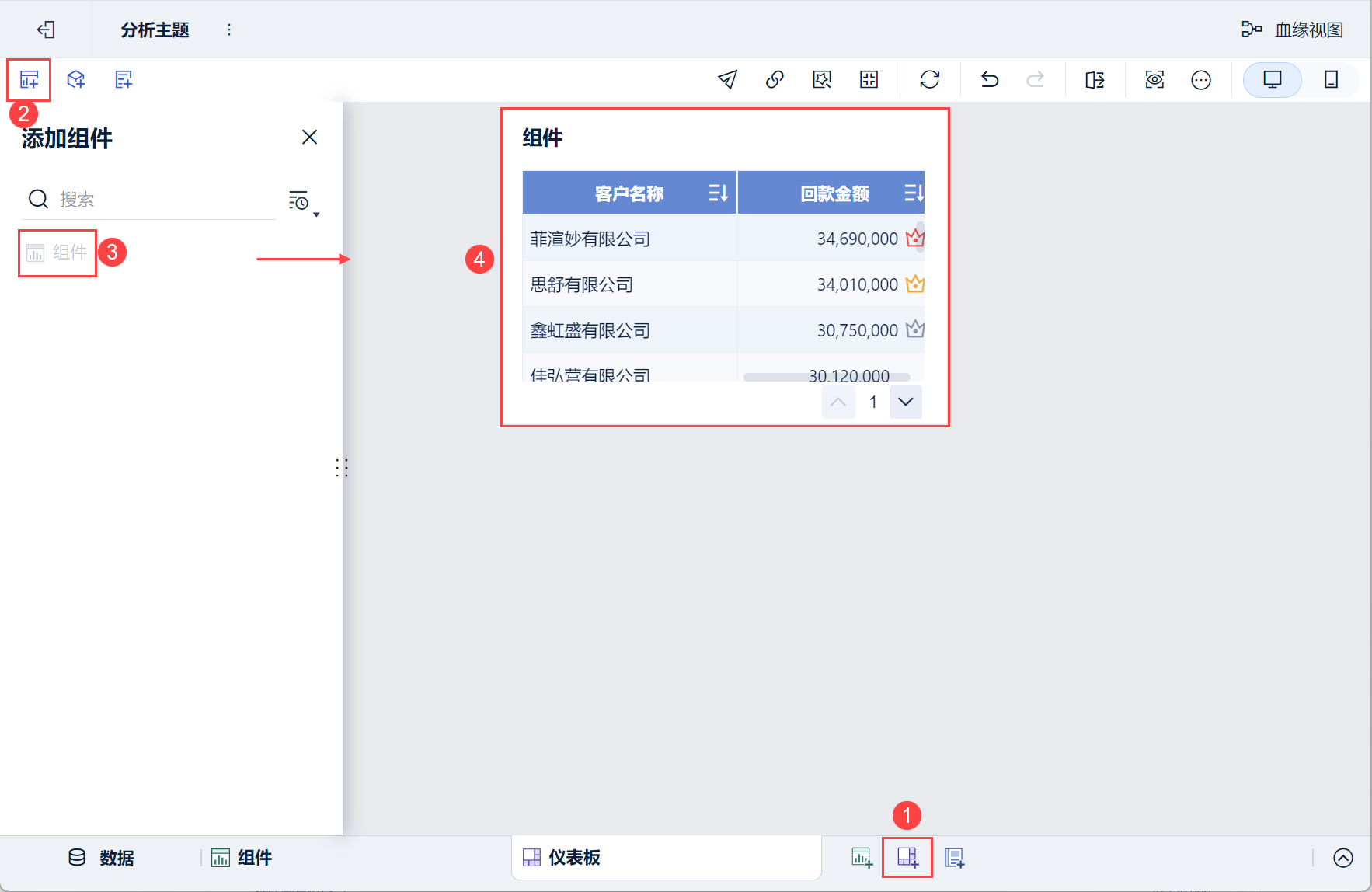Click the red crown icon in first row
This screenshot has height=892, width=1372.
click(x=914, y=237)
